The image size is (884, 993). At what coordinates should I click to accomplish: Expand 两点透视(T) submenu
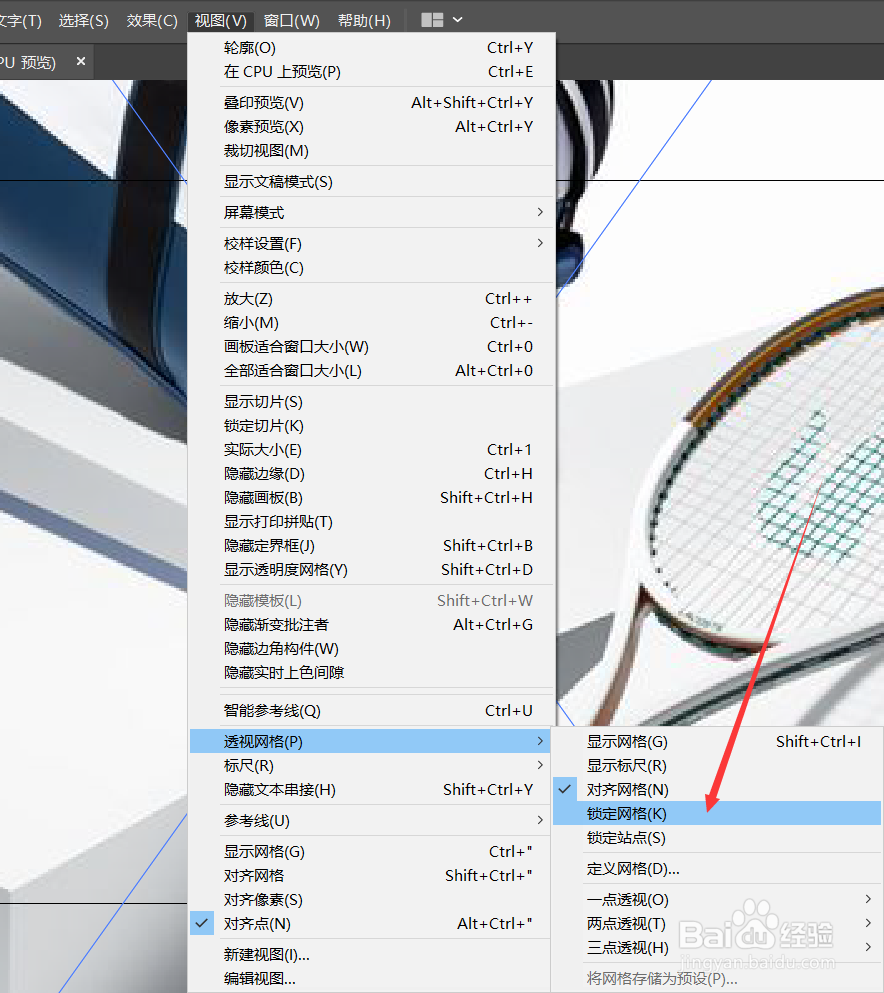(x=717, y=924)
